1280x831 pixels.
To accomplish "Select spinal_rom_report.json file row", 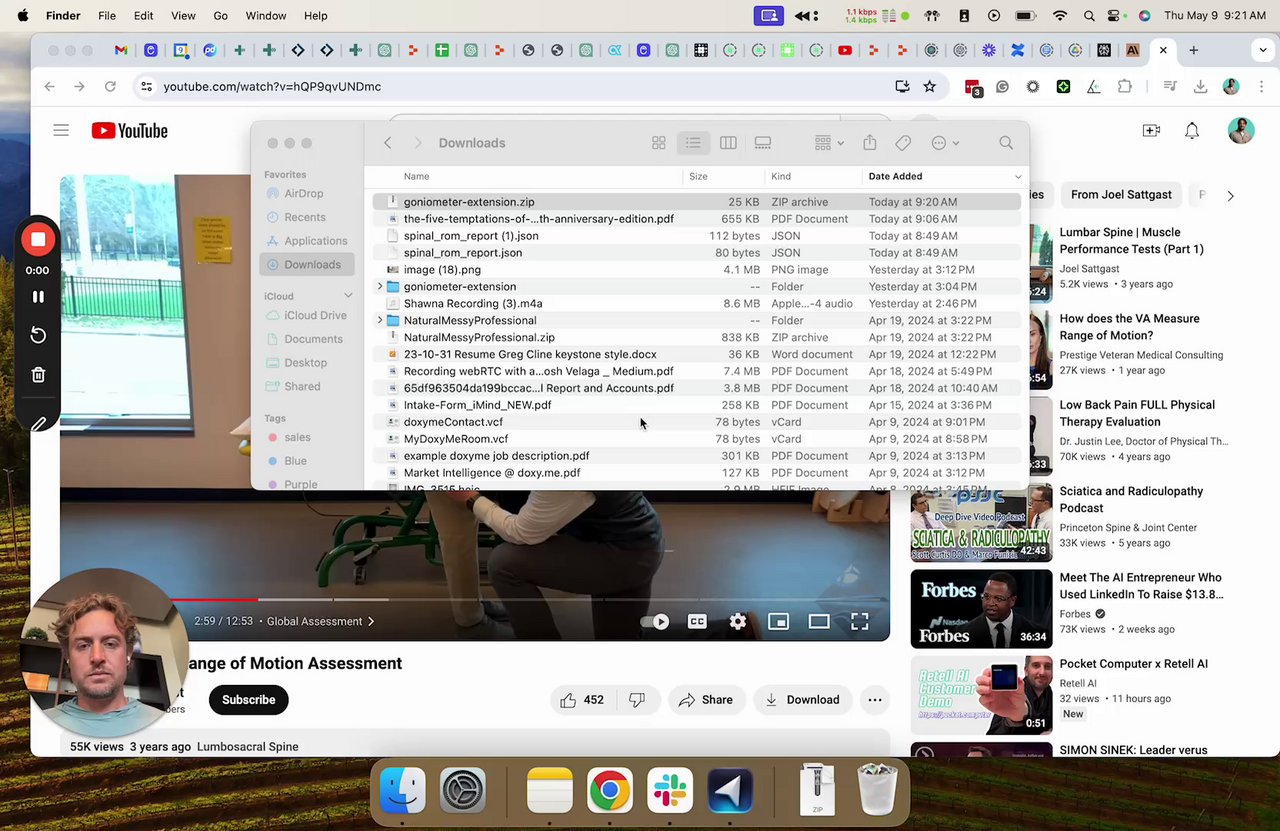I will [x=697, y=253].
